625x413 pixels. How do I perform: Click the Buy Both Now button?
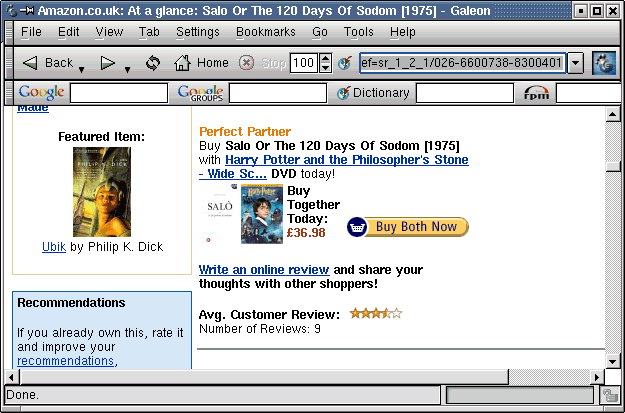coord(408,227)
